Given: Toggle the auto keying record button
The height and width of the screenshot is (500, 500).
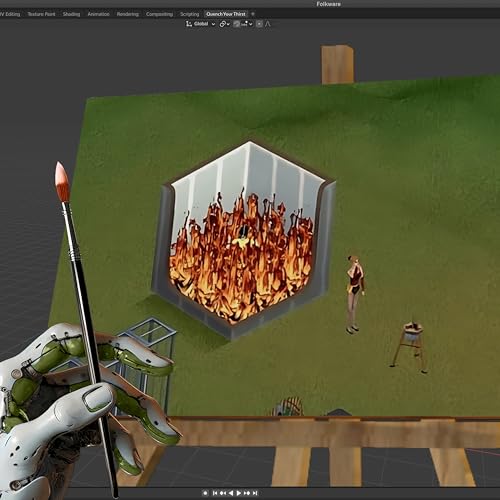Looking at the screenshot, I should [205, 493].
